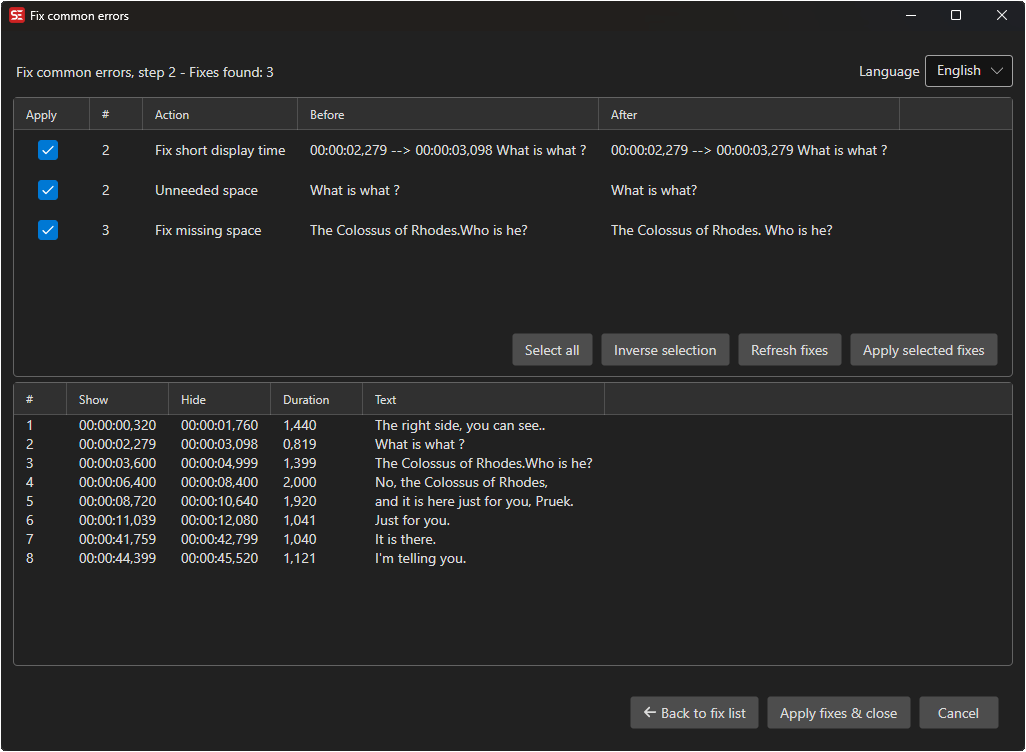Image resolution: width=1026 pixels, height=752 pixels.
Task: Click the Select all button
Action: (x=552, y=350)
